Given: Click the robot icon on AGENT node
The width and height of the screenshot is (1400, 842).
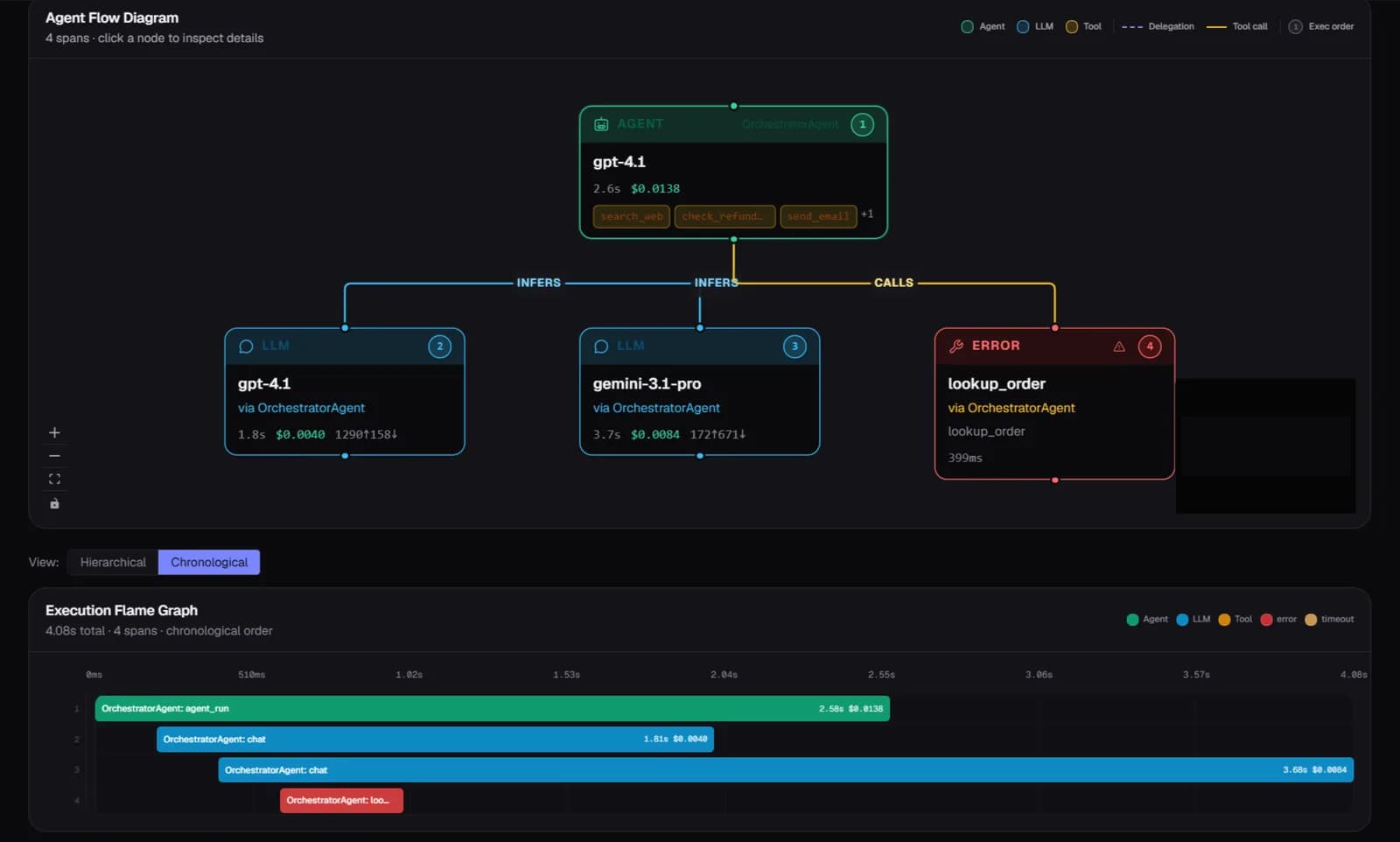Looking at the screenshot, I should coord(601,124).
